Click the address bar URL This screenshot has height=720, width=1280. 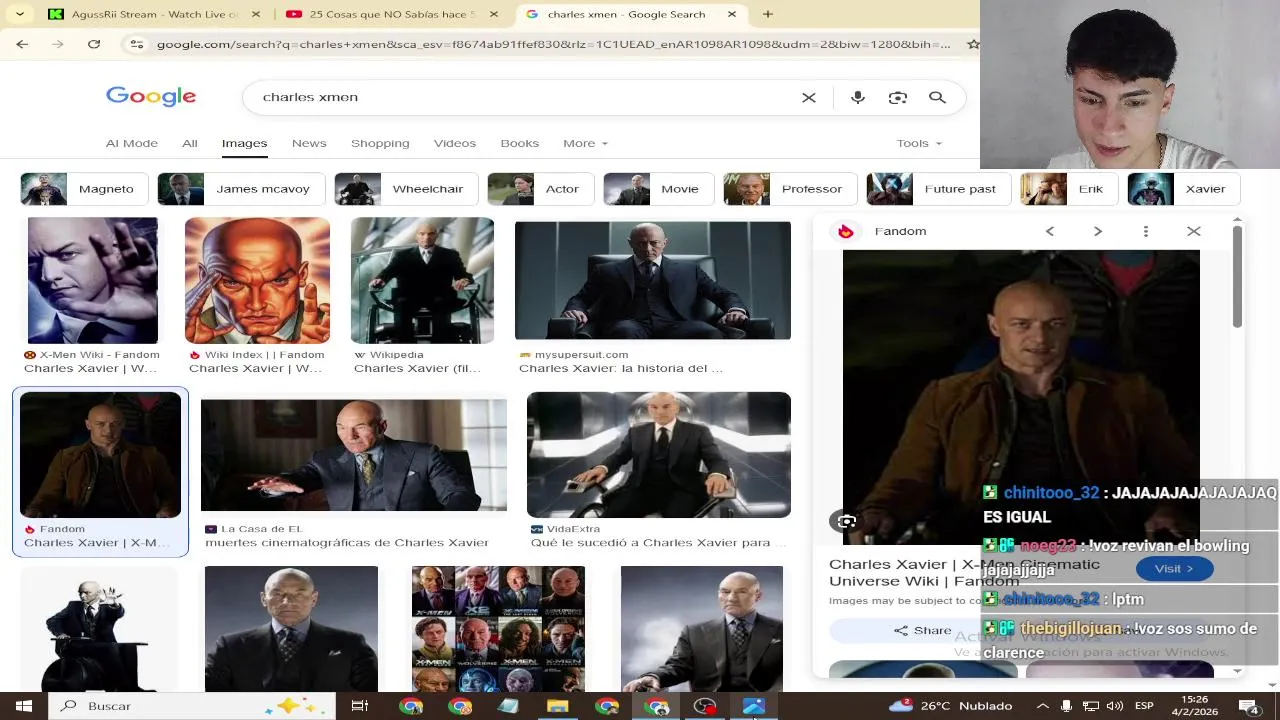tap(553, 44)
